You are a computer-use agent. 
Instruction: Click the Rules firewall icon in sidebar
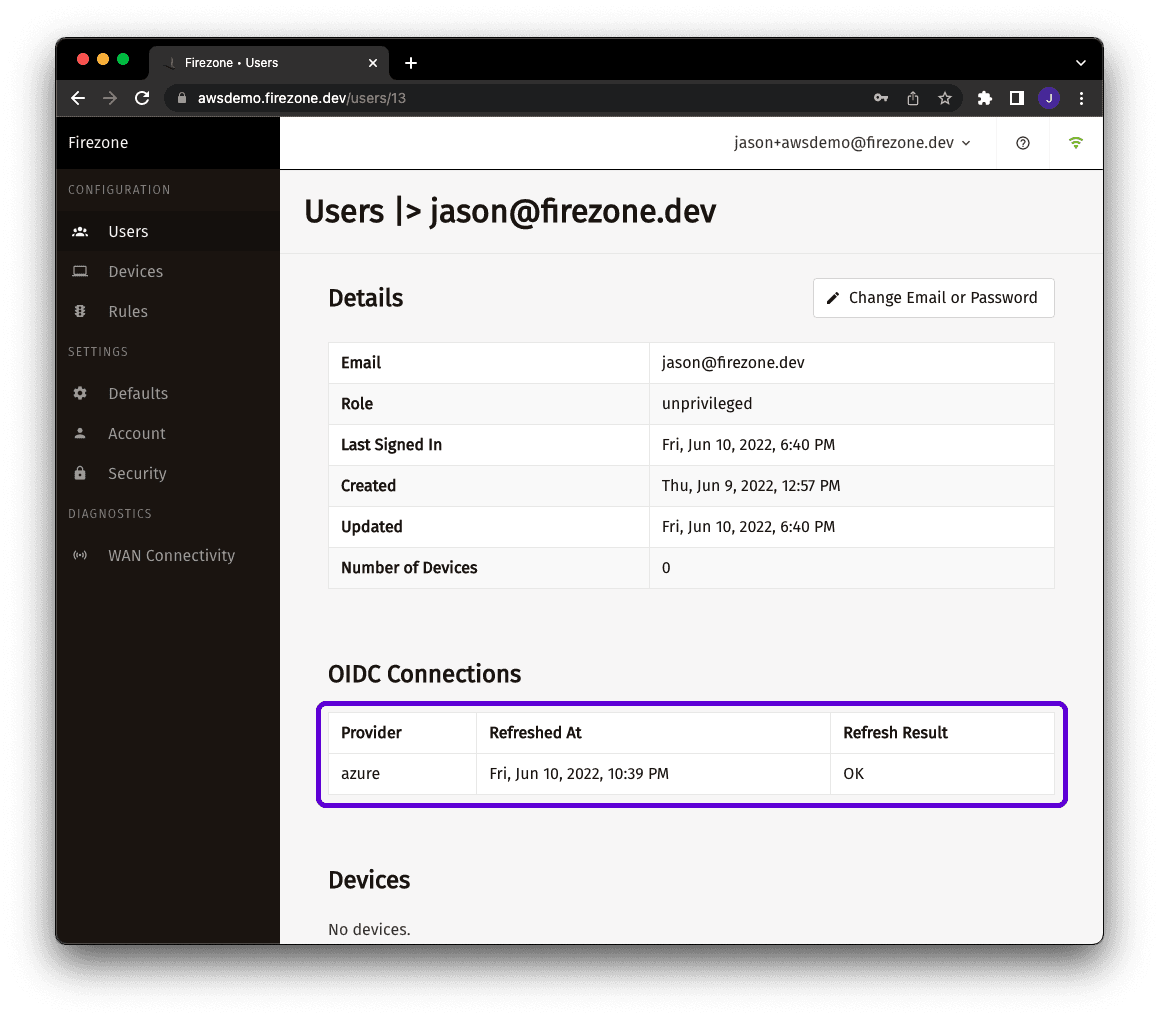(x=80, y=311)
